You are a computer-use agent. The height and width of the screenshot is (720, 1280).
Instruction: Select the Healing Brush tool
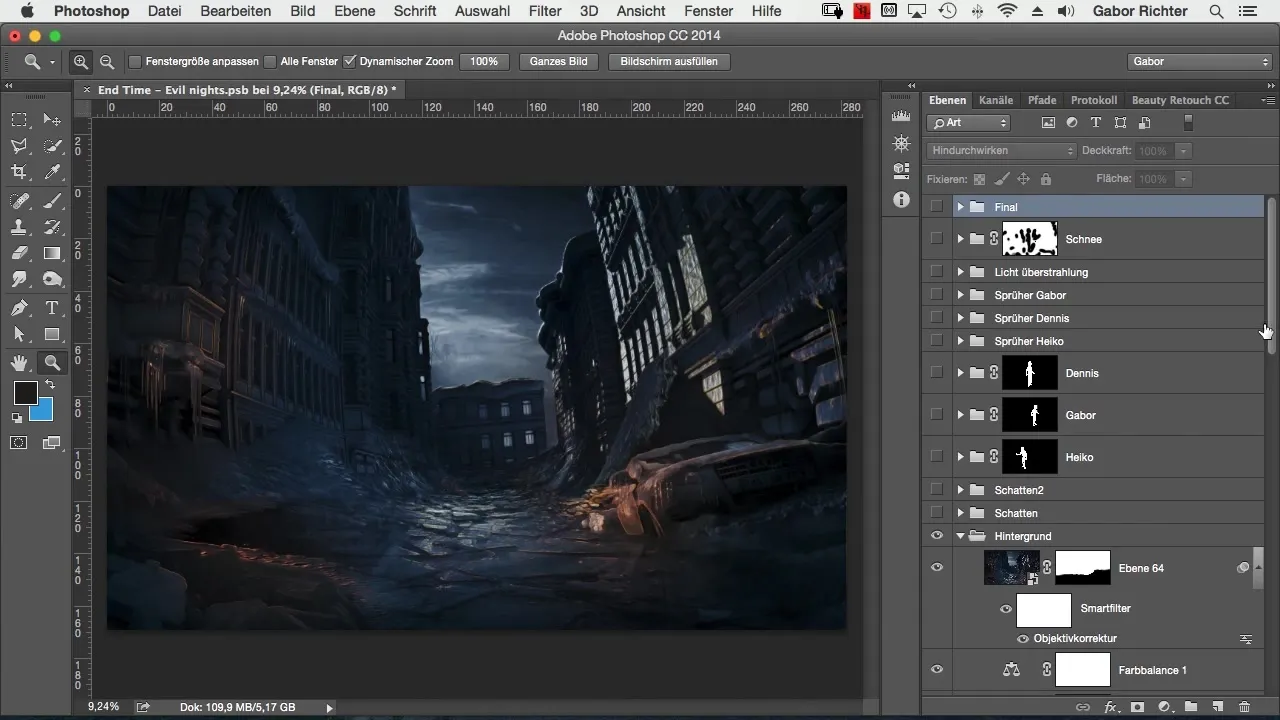19,201
